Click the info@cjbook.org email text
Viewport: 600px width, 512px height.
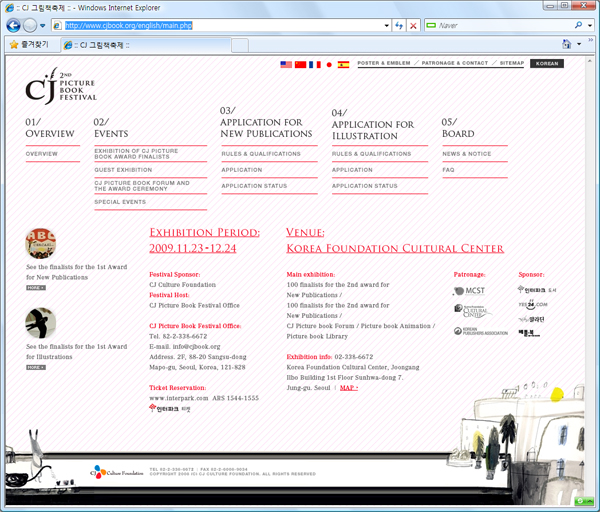click(x=196, y=347)
